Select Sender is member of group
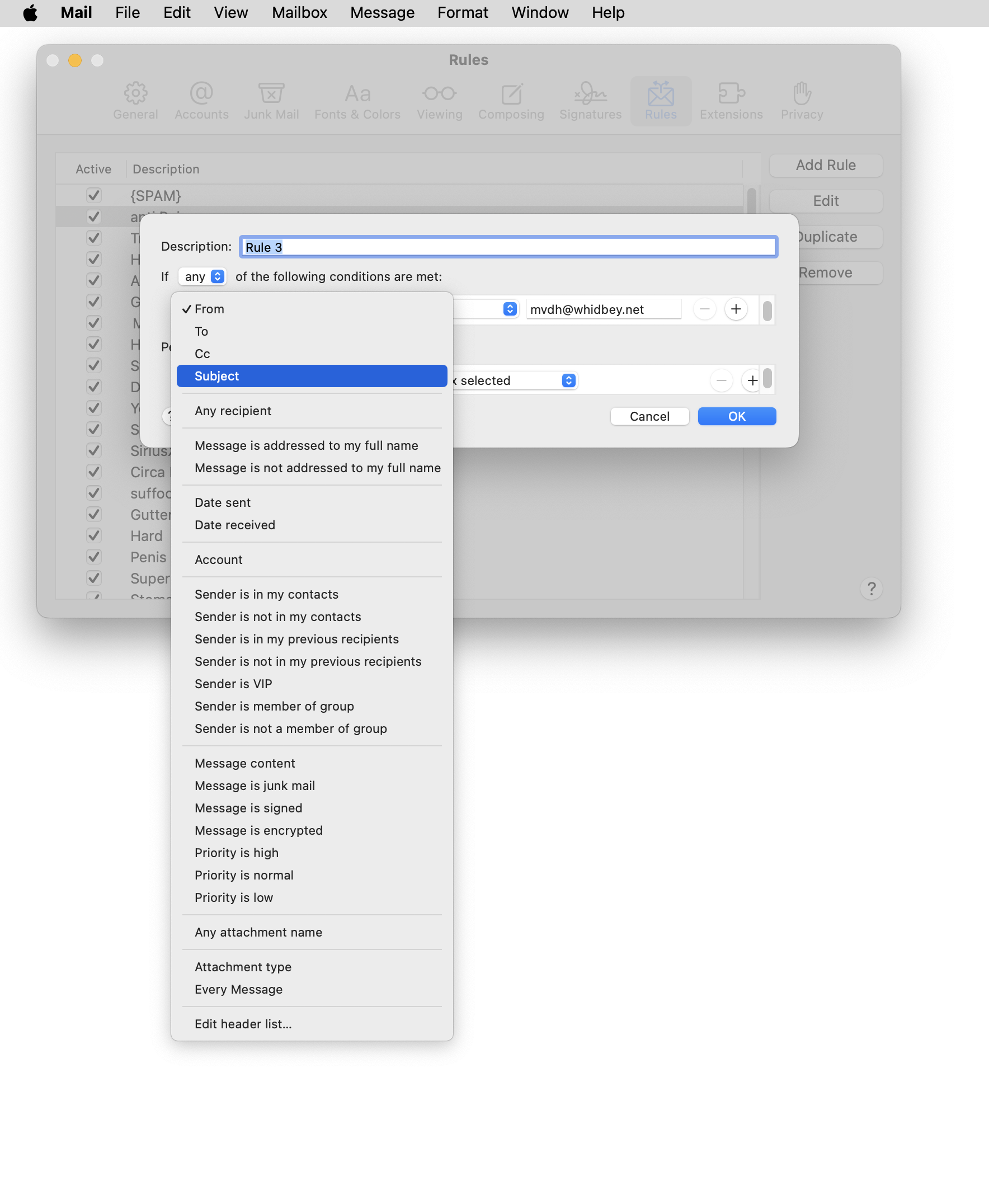The height and width of the screenshot is (1204, 989). click(312, 706)
